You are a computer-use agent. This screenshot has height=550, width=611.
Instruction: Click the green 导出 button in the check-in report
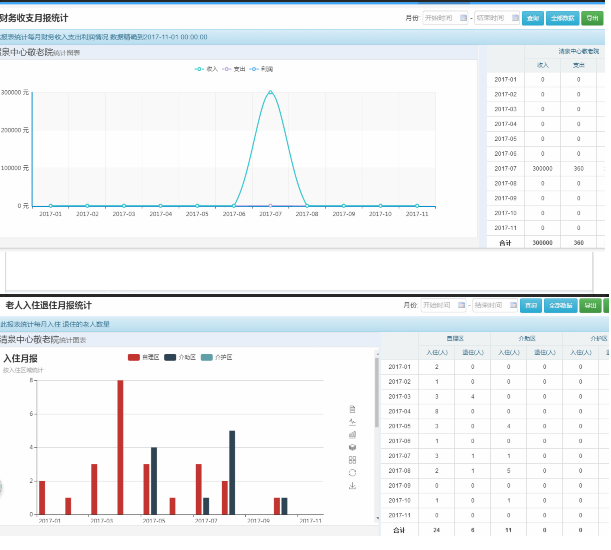point(590,305)
